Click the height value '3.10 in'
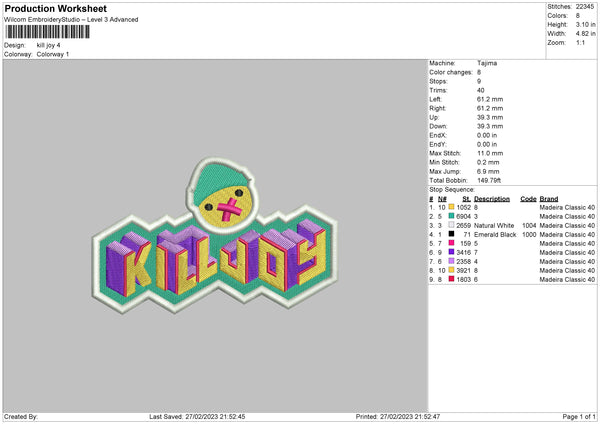Screen dimensions: 600x424 [x=585, y=24]
